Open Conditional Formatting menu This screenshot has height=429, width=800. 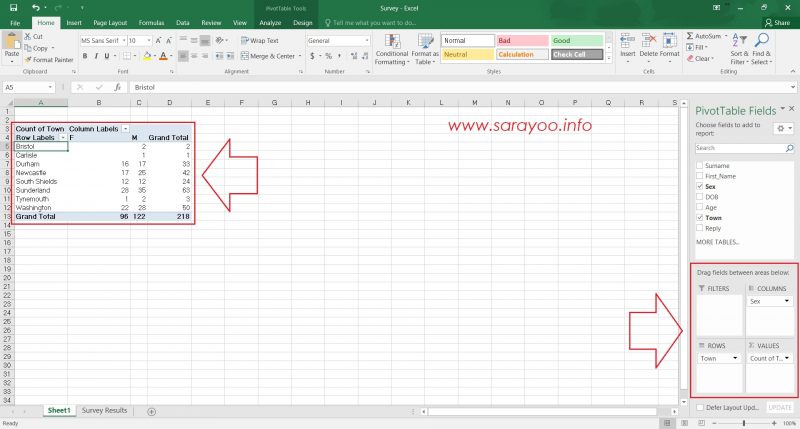[x=391, y=49]
